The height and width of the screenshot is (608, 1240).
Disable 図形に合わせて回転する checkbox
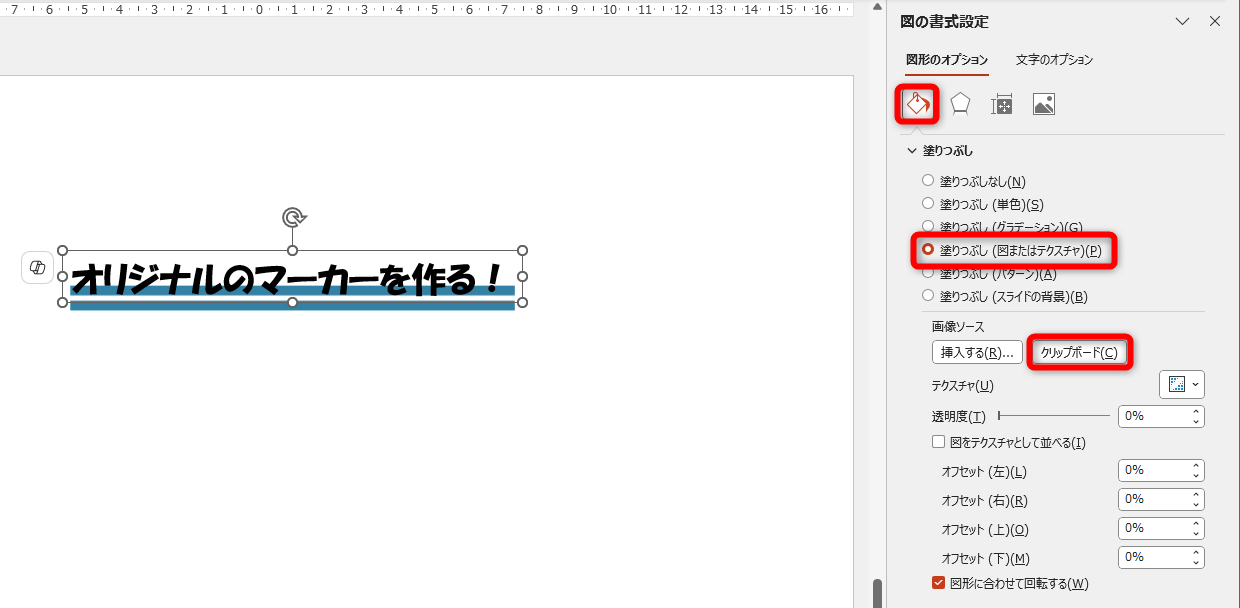[938, 583]
